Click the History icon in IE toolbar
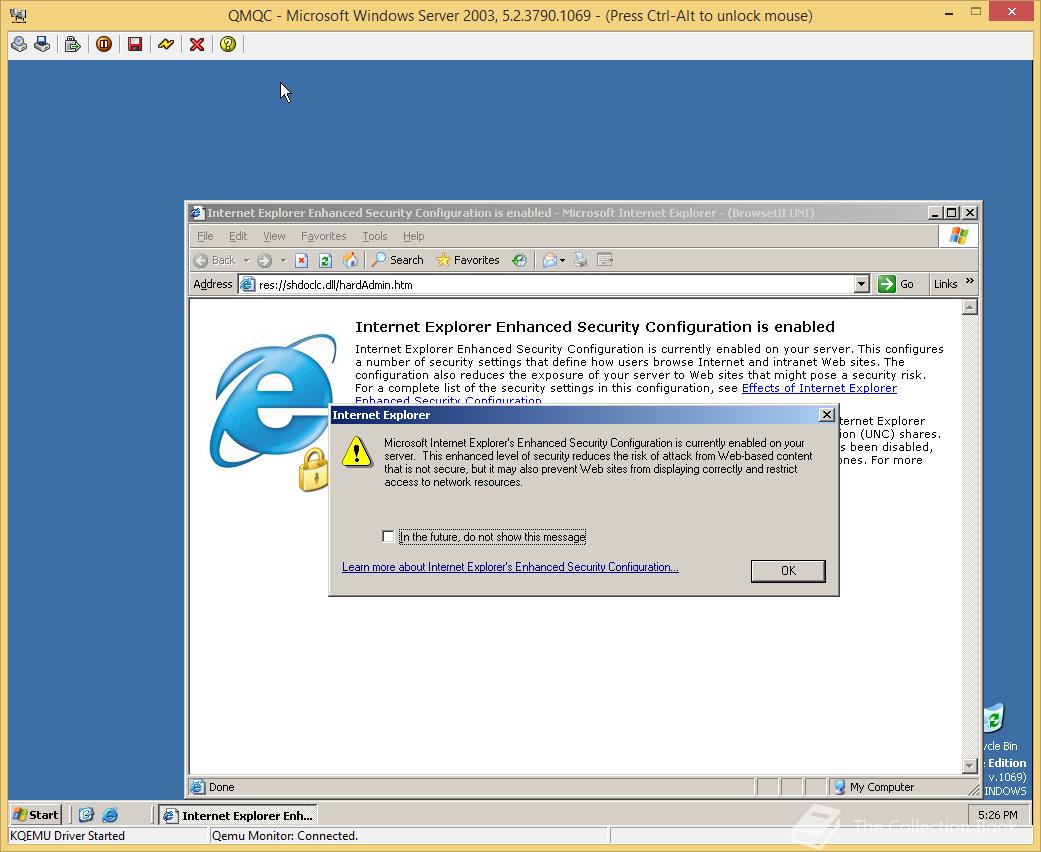Viewport: 1041px width, 852px height. [519, 260]
